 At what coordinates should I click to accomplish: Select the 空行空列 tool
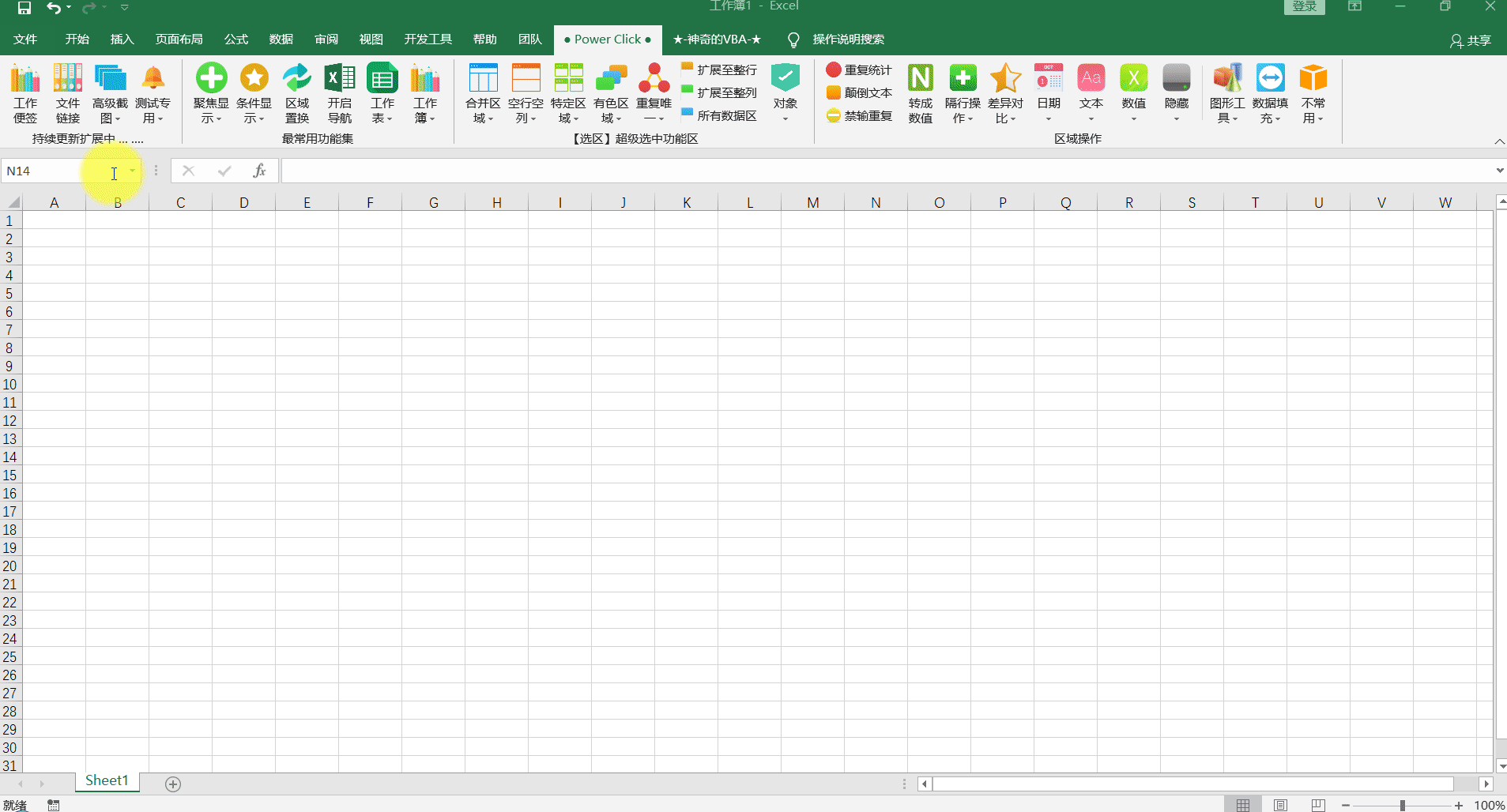(x=526, y=93)
